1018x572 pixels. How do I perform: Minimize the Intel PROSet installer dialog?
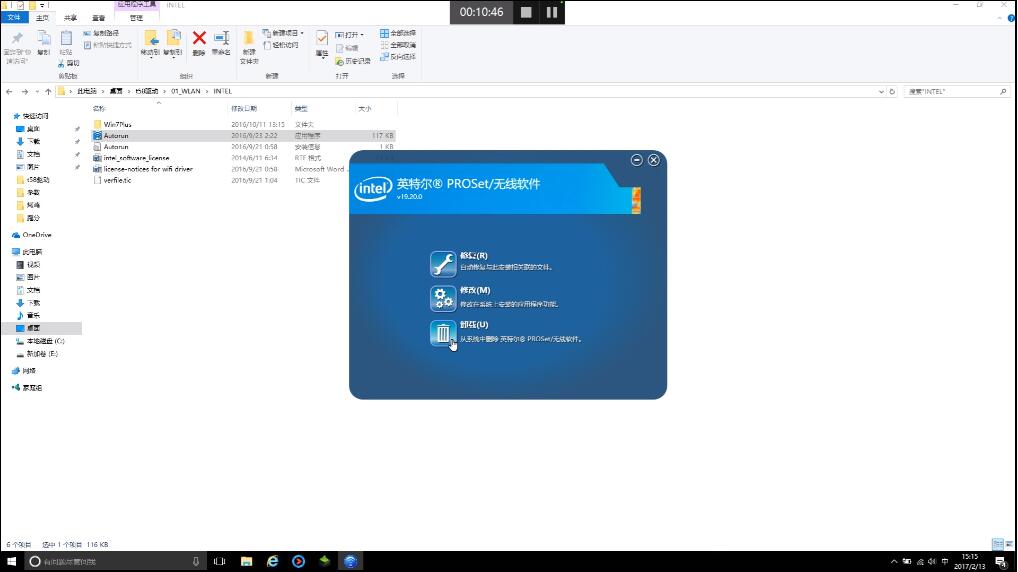point(636,160)
